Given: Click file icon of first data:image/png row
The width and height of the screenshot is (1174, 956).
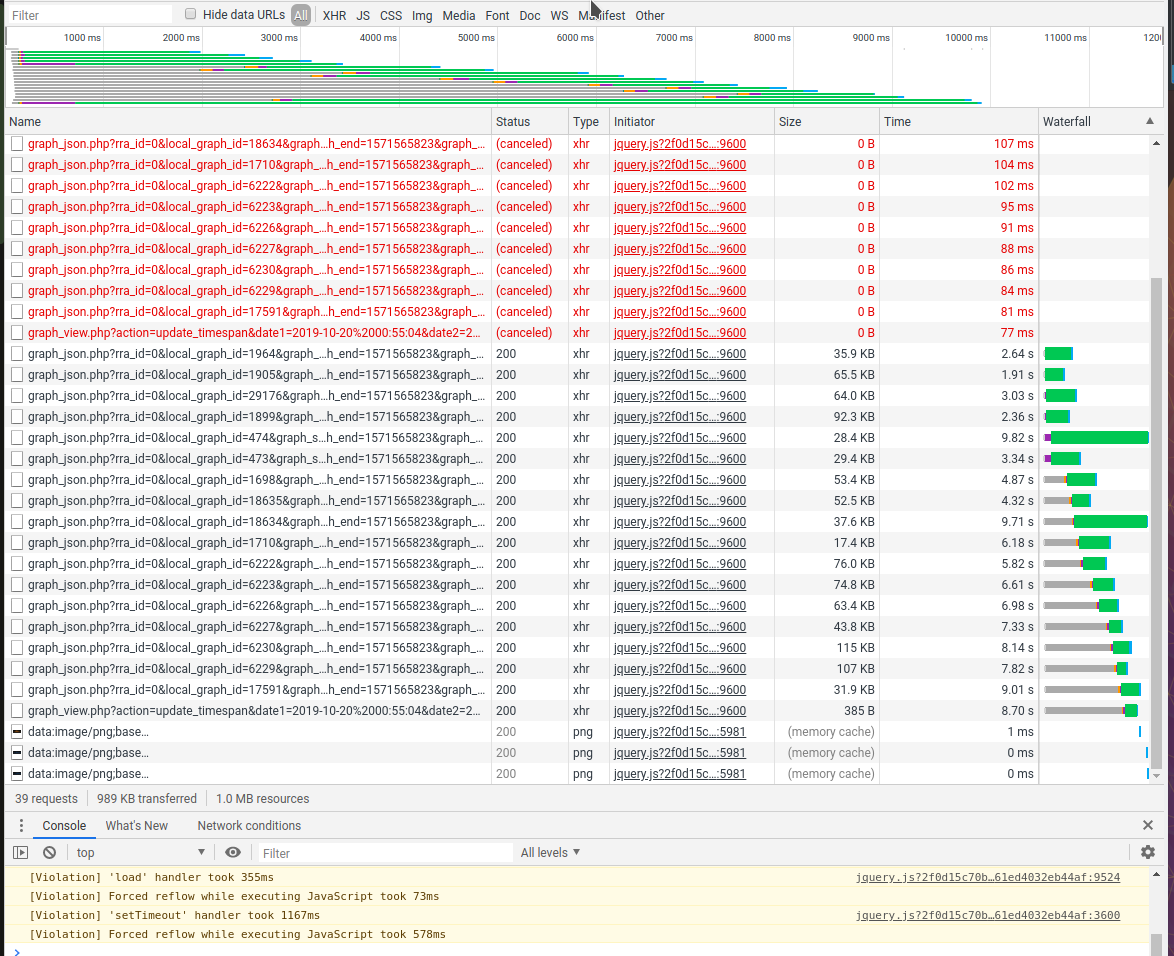Looking at the screenshot, I should pos(17,731).
